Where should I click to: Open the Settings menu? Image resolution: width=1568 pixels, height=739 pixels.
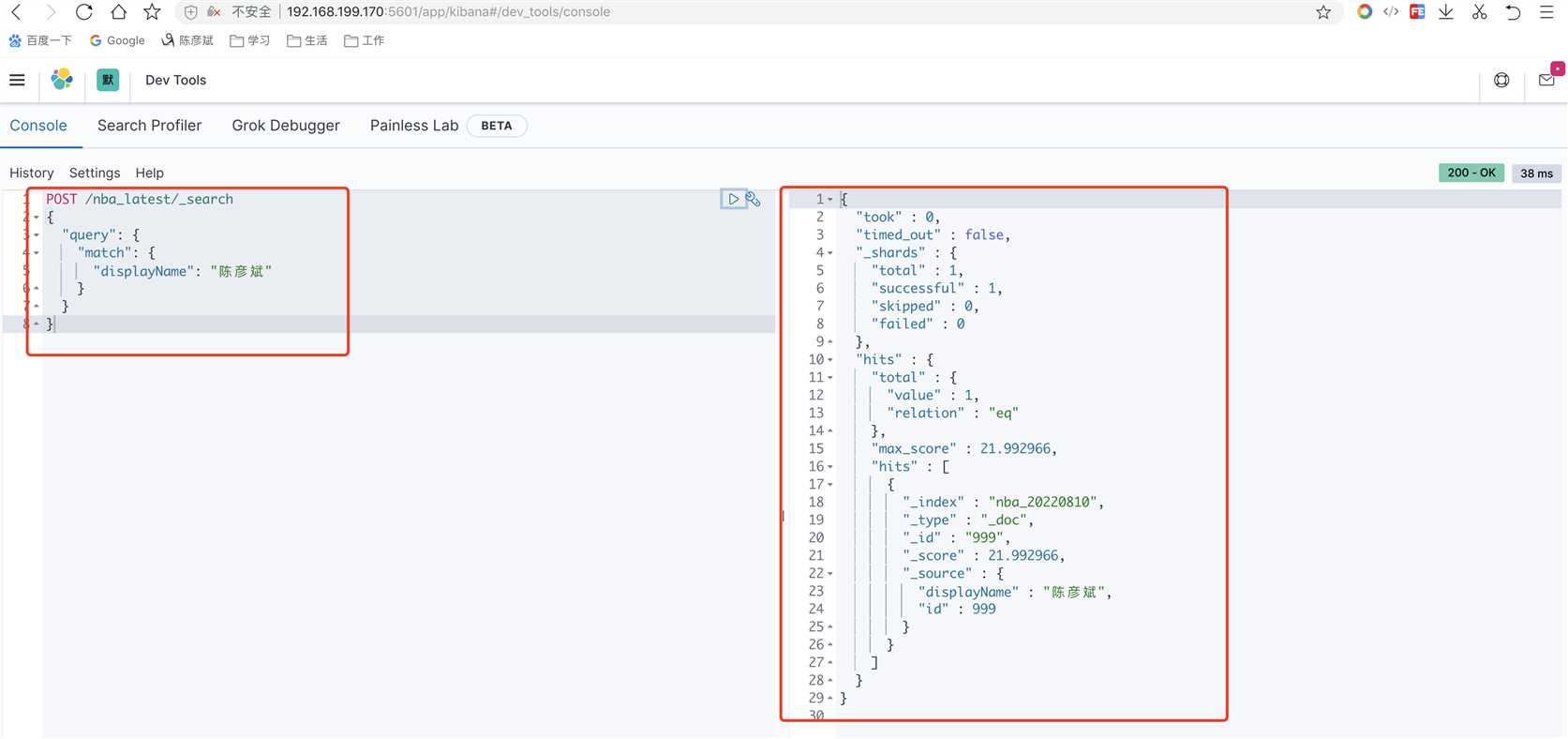click(x=95, y=173)
